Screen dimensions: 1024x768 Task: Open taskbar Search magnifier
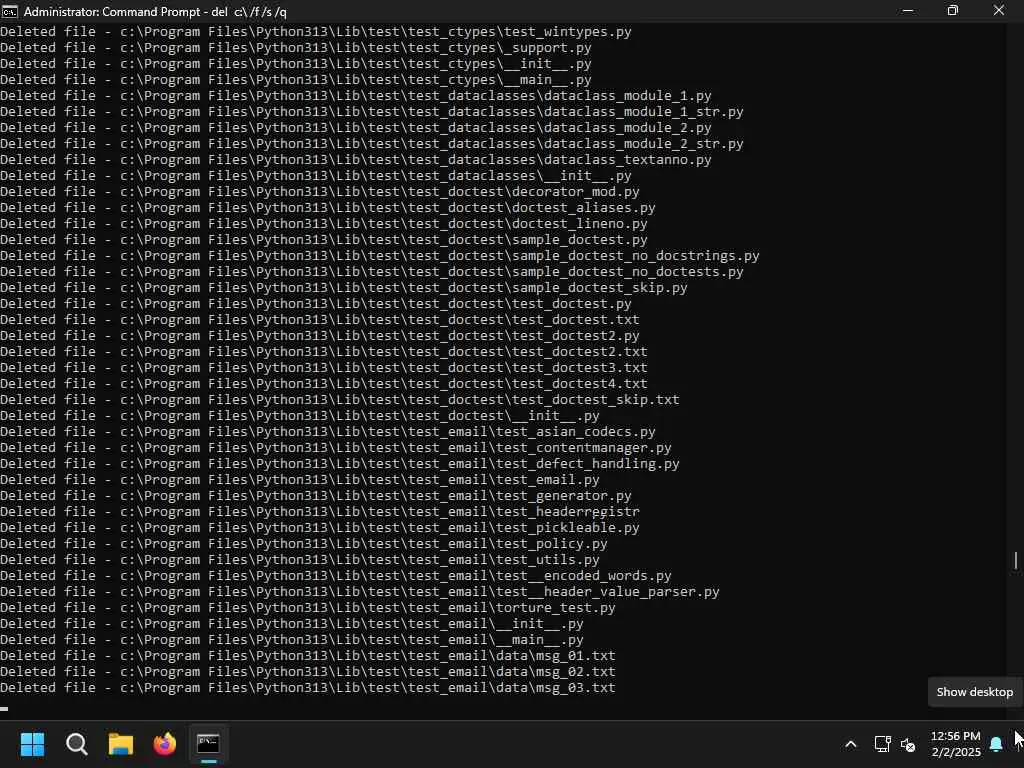click(x=76, y=743)
